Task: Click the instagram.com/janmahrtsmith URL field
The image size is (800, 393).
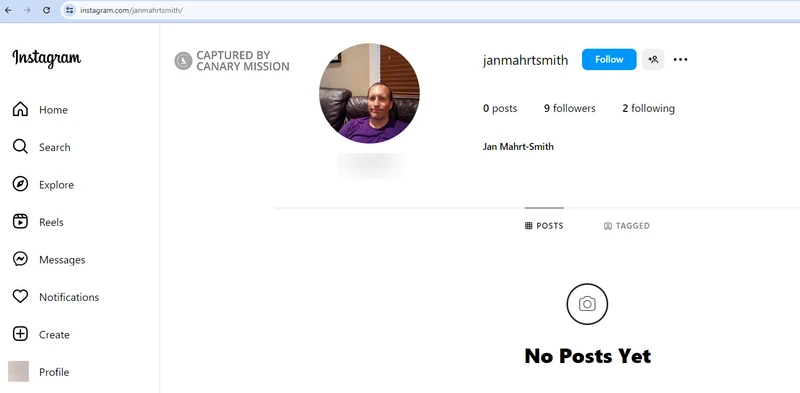Action: click(x=131, y=10)
